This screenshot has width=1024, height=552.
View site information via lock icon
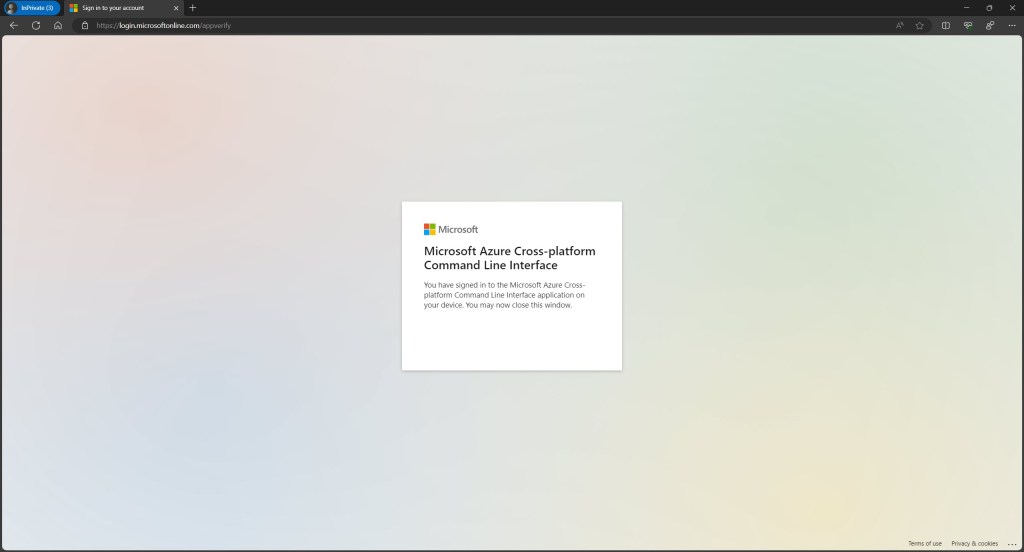[85, 25]
